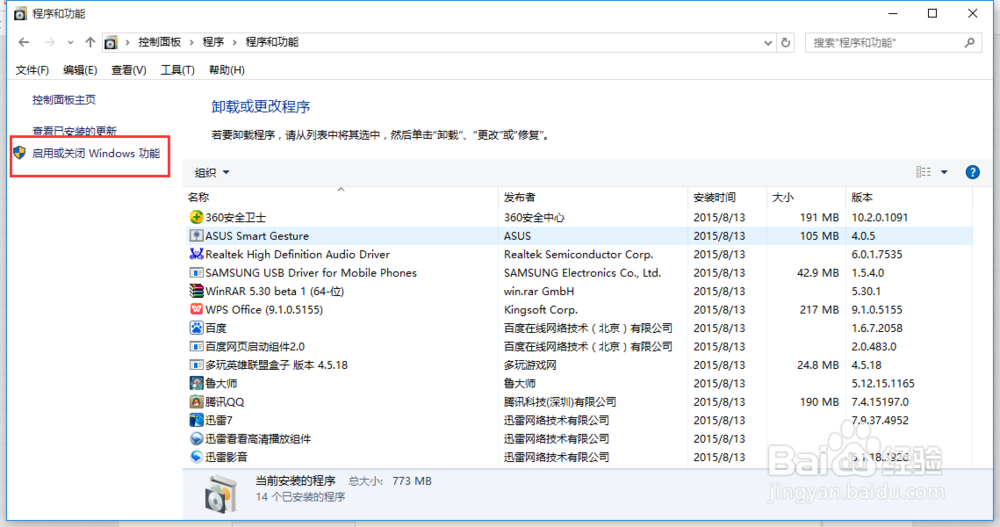The width and height of the screenshot is (1000, 527).
Task: Select the Kingsoft Corp. publisher cell
Action: coord(541,309)
